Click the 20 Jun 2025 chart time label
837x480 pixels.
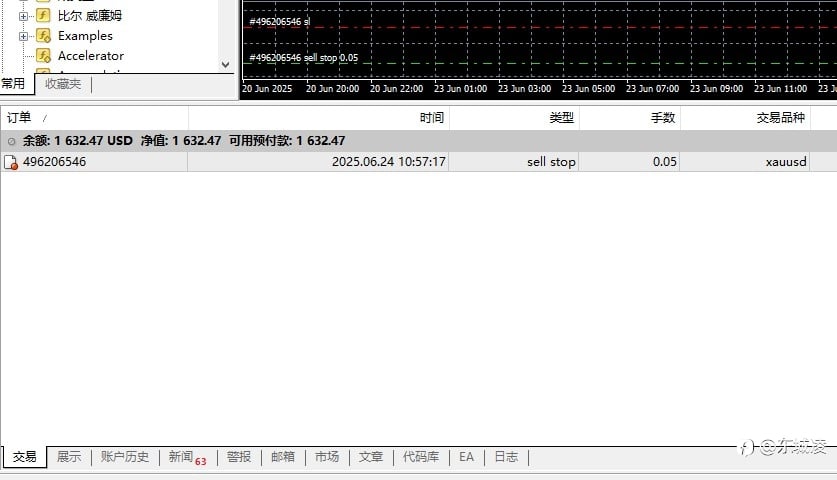267,89
